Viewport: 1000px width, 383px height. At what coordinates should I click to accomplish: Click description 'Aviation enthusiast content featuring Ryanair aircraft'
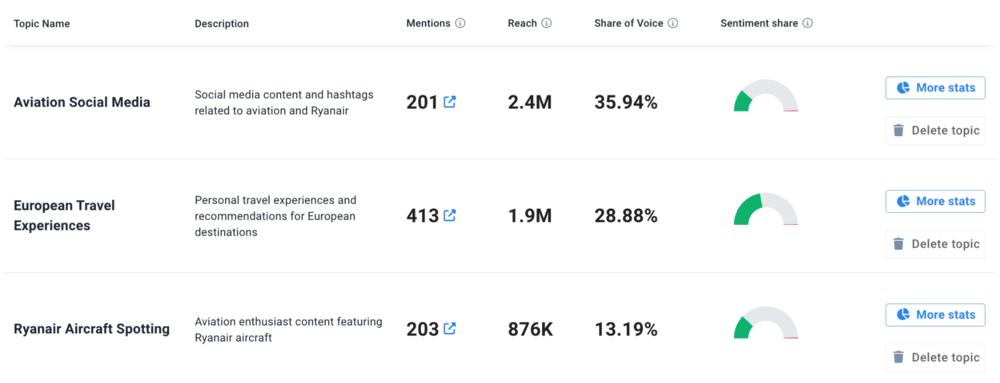(288, 329)
